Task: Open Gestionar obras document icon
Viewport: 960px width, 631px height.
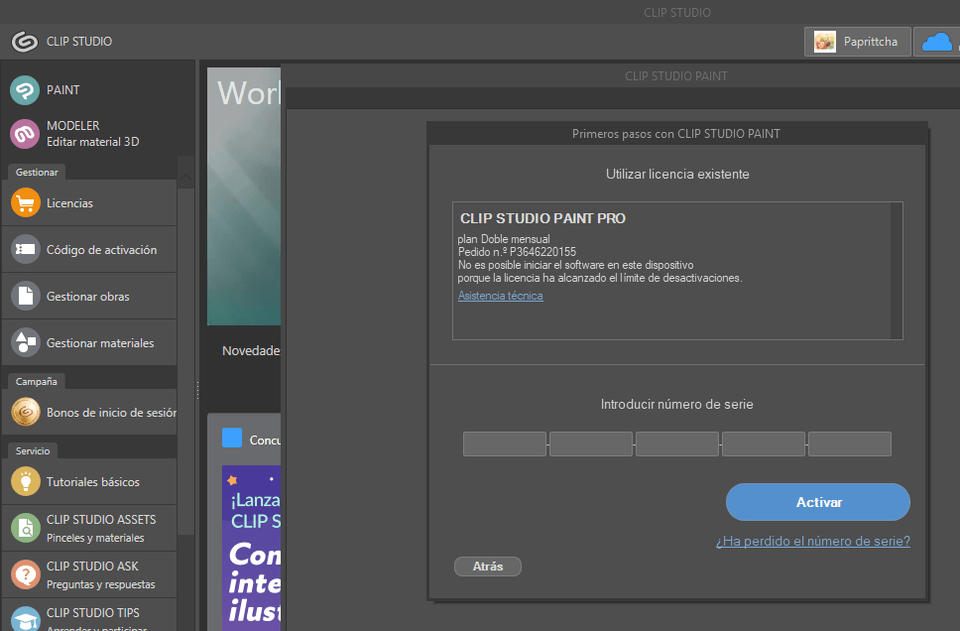Action: pyautogui.click(x=26, y=296)
